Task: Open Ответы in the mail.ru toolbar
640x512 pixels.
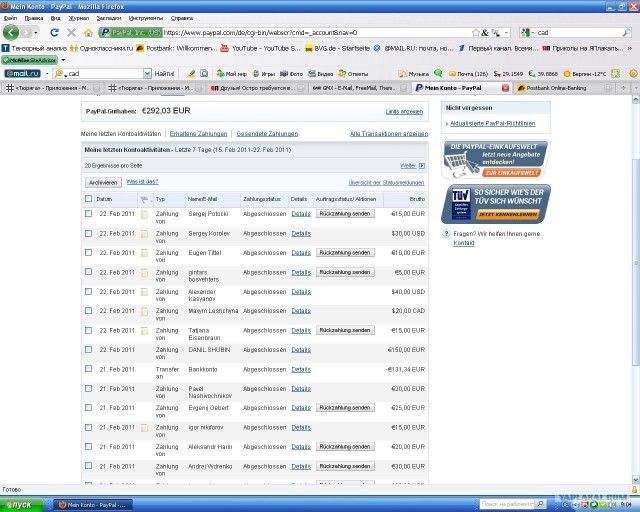Action: coord(353,74)
